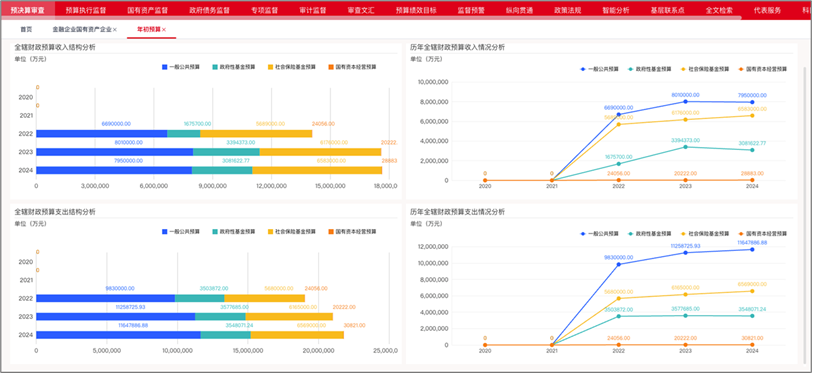Click the teal 2023 expenditure bar segment
This screenshot has height=374, width=836.
pos(220,316)
